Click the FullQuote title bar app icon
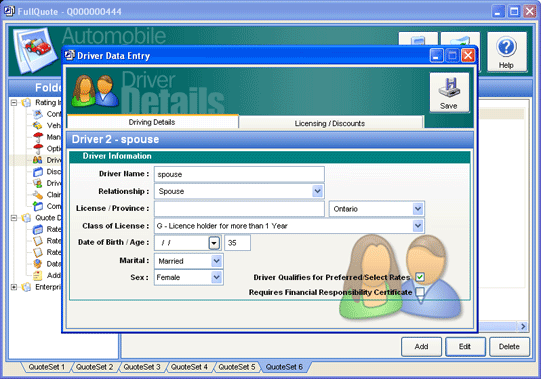Viewport: 541px width, 379px height. point(9,11)
